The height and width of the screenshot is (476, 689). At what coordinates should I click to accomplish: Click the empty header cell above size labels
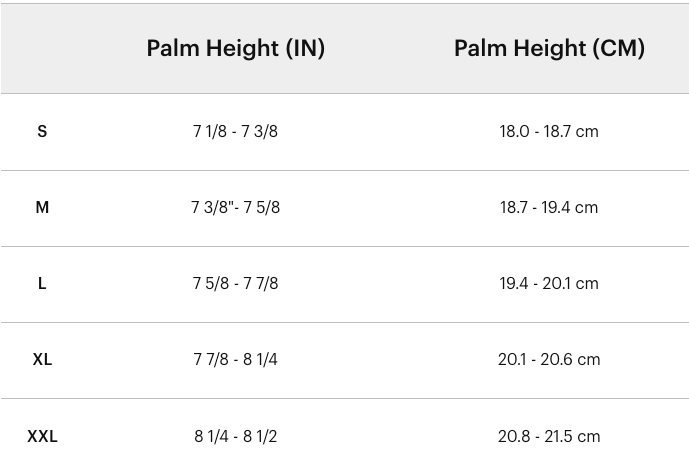[x=42, y=48]
